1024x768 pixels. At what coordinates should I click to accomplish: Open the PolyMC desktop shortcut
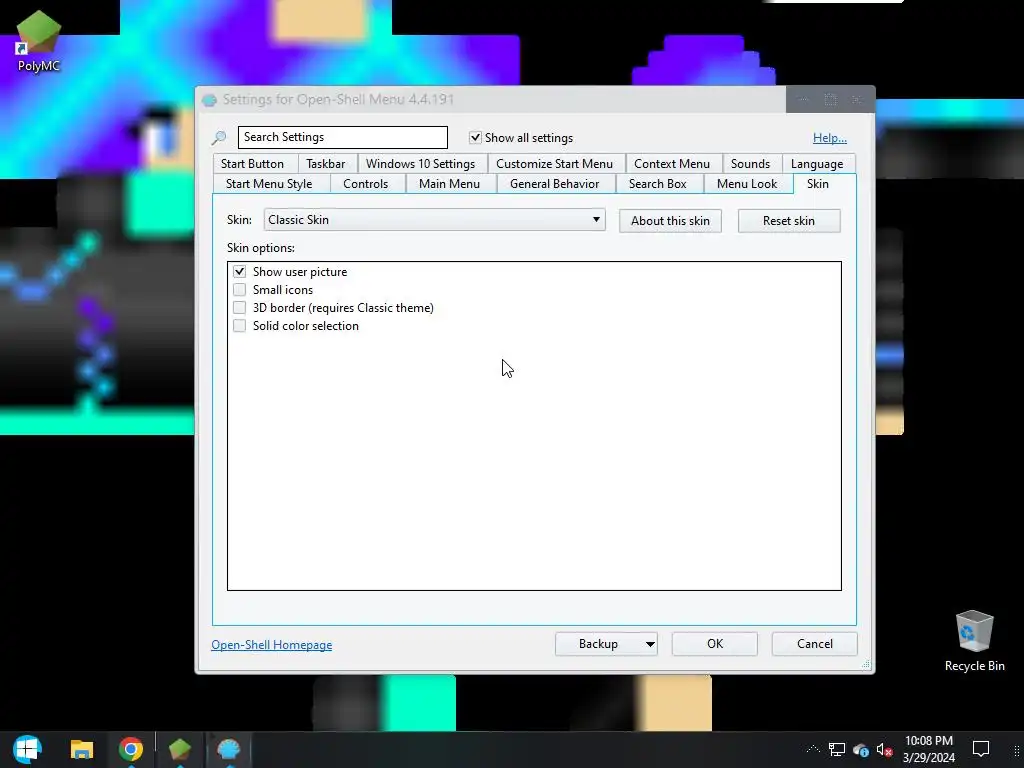(39, 40)
